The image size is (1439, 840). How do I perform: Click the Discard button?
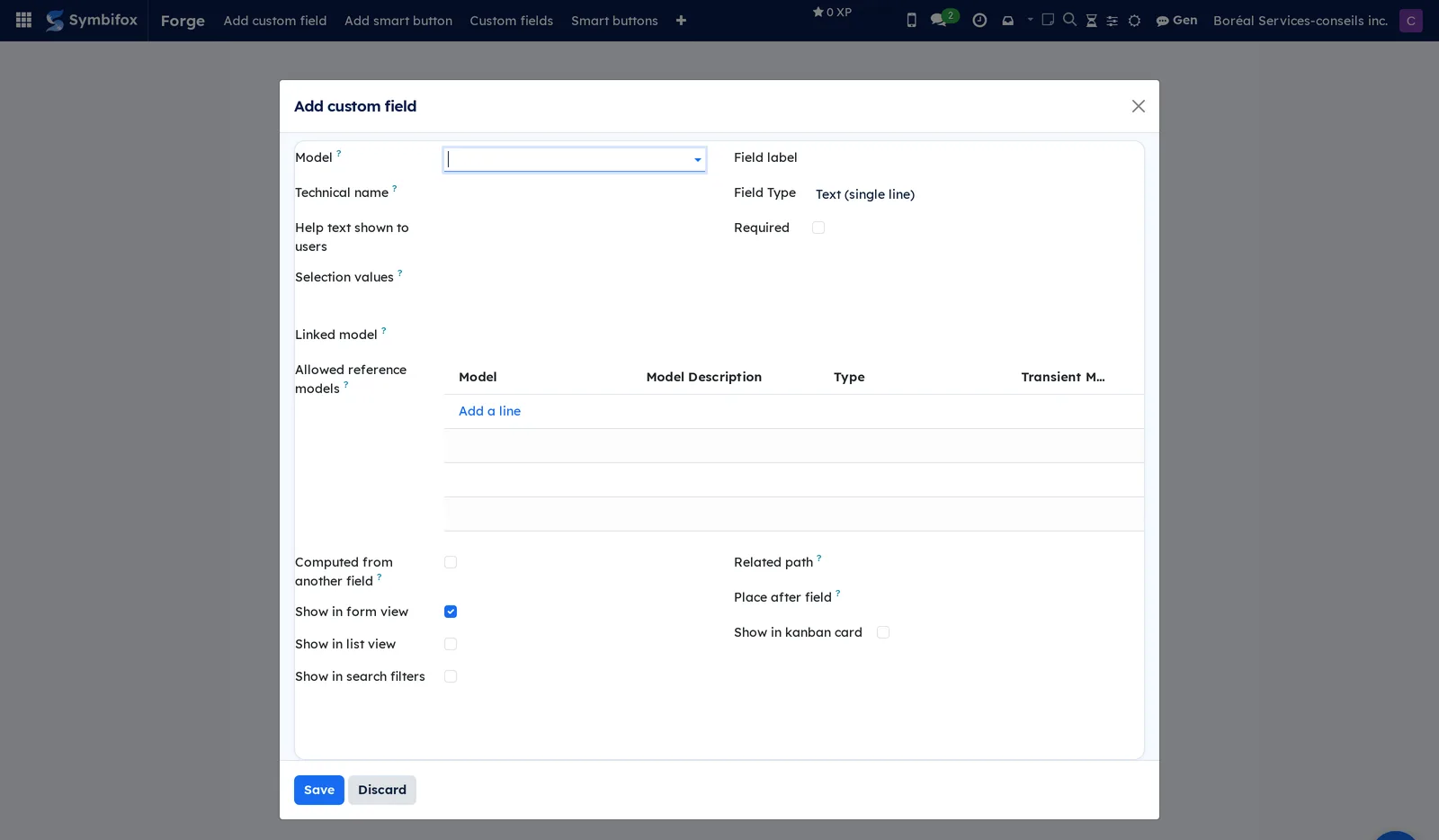(x=382, y=790)
